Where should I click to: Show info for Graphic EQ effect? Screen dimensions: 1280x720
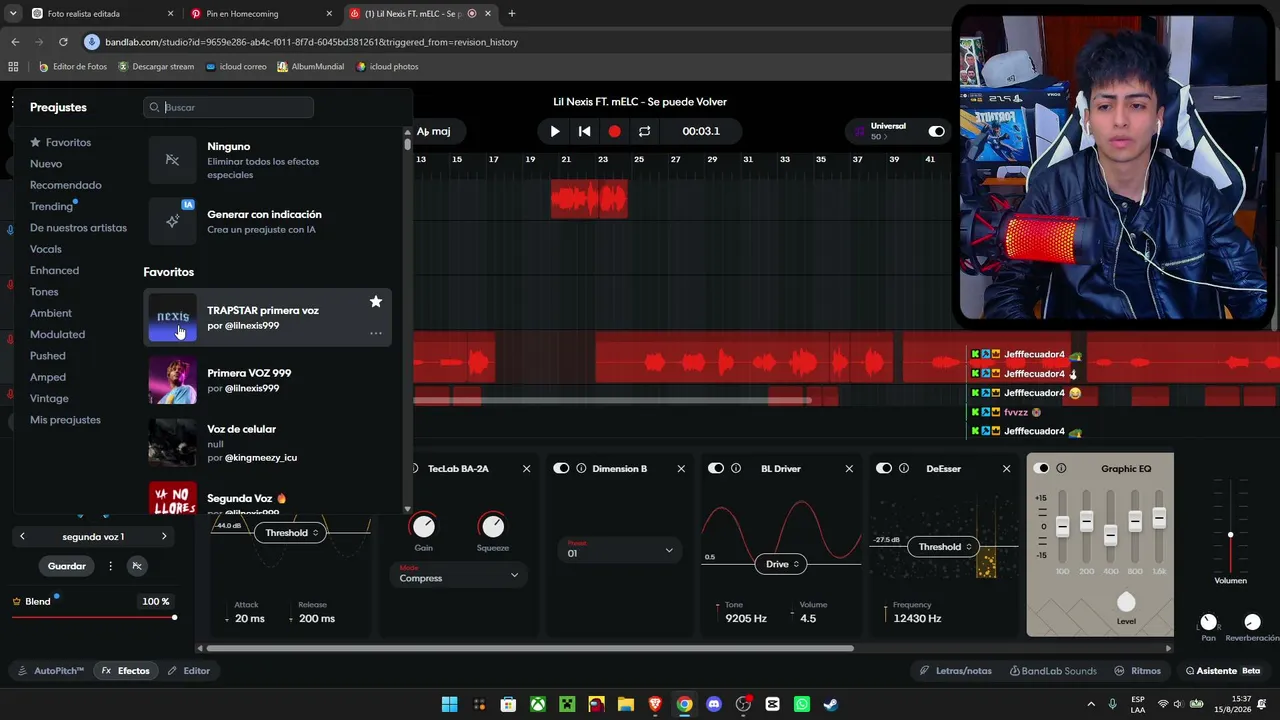click(x=1061, y=468)
